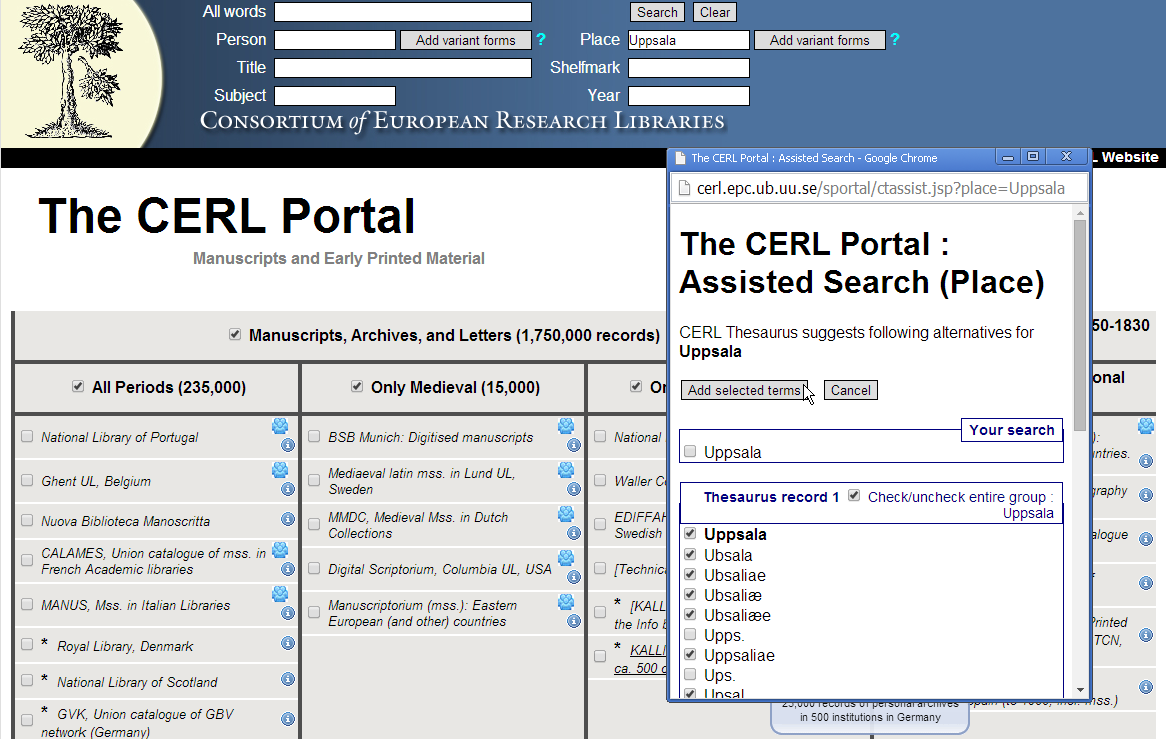This screenshot has width=1166, height=739.
Task: Open info icon for National Library of Scotland
Action: 288,679
